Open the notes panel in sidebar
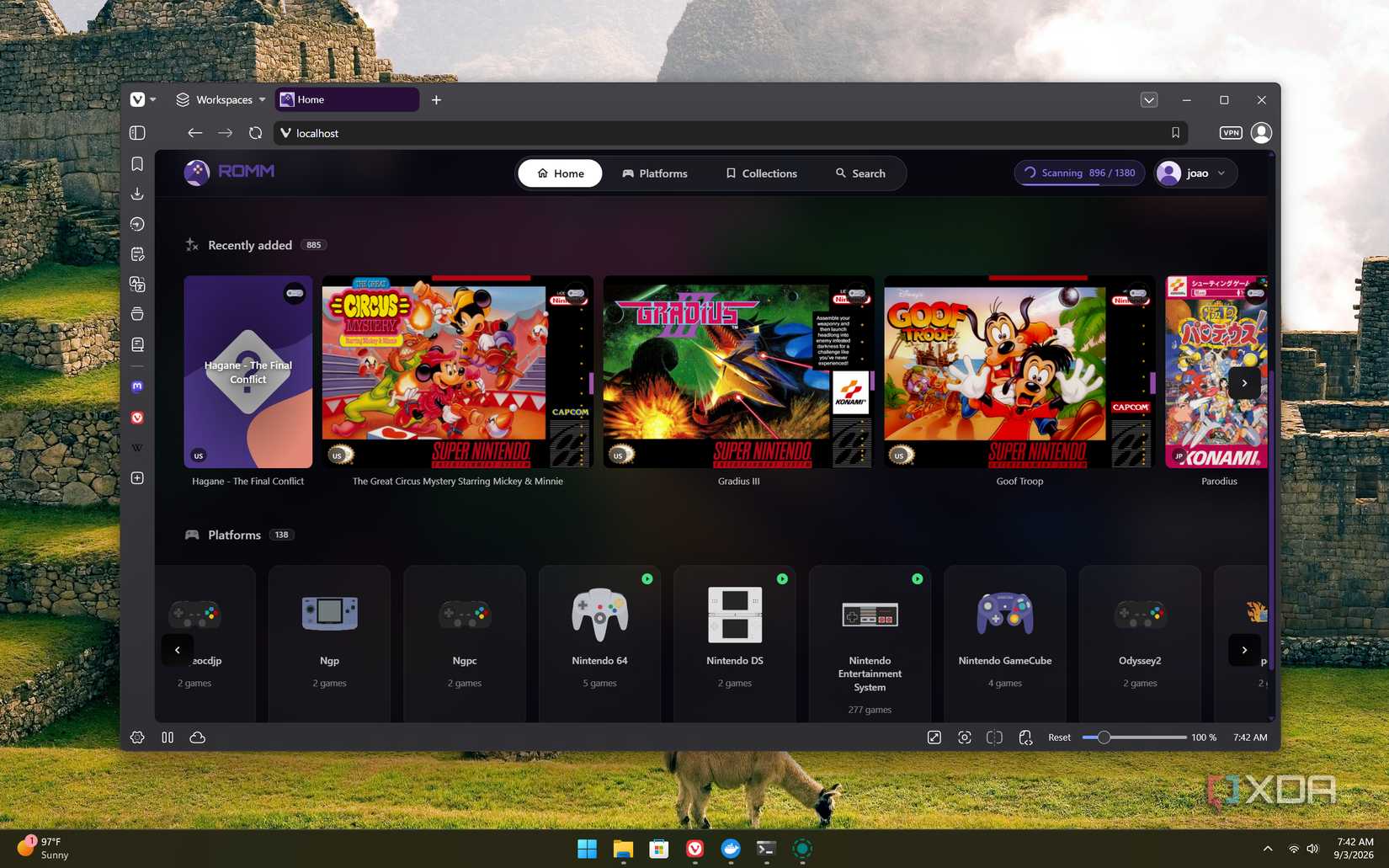Screen dimensions: 1389x868 (x=137, y=254)
